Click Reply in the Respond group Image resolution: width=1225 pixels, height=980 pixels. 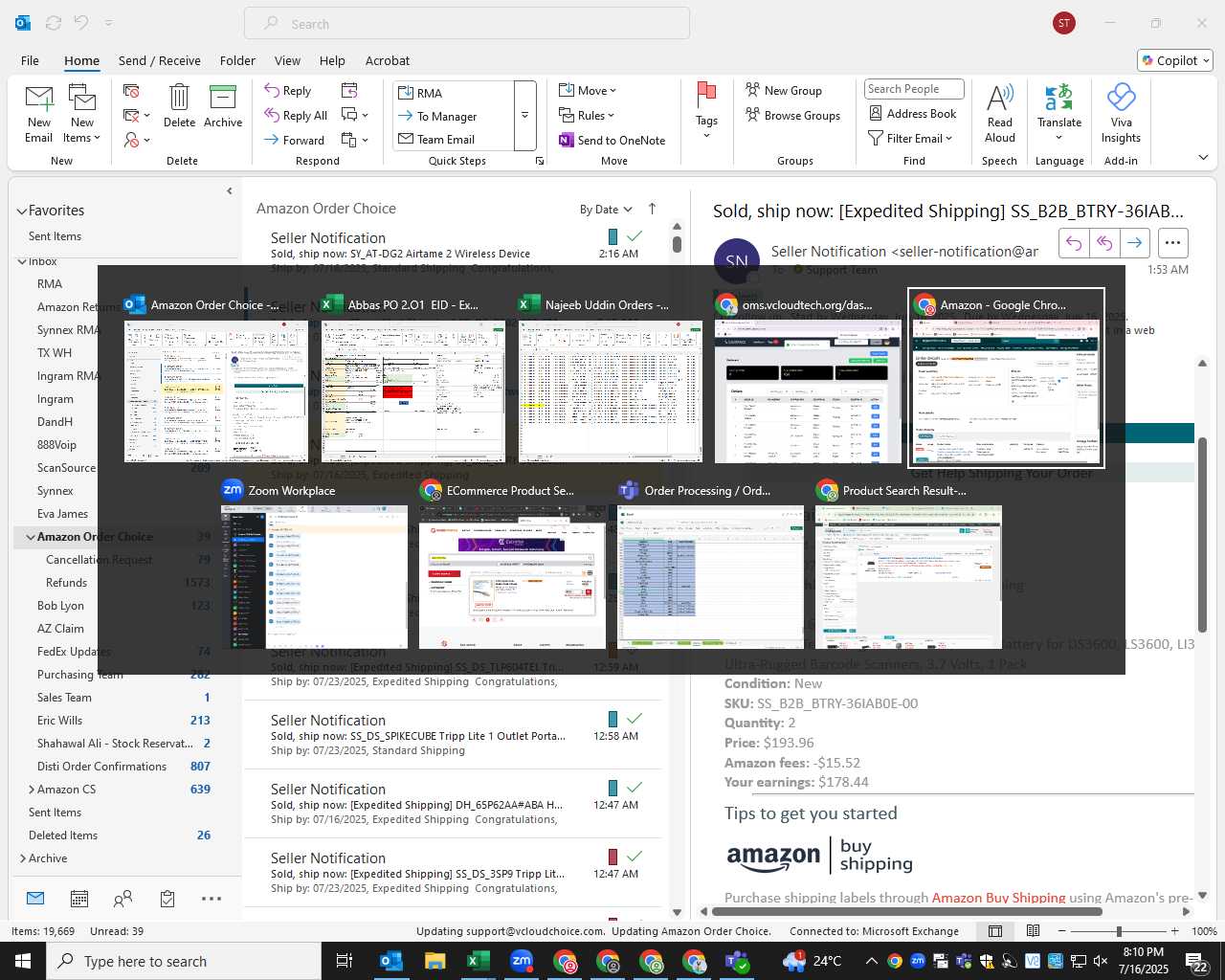(288, 90)
